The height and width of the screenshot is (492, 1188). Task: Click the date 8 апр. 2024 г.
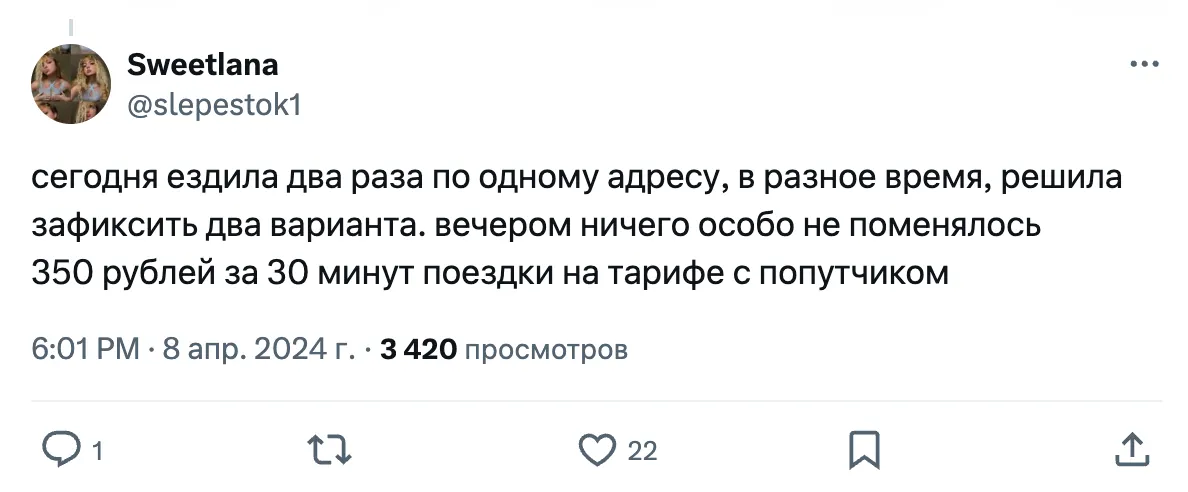tap(258, 349)
